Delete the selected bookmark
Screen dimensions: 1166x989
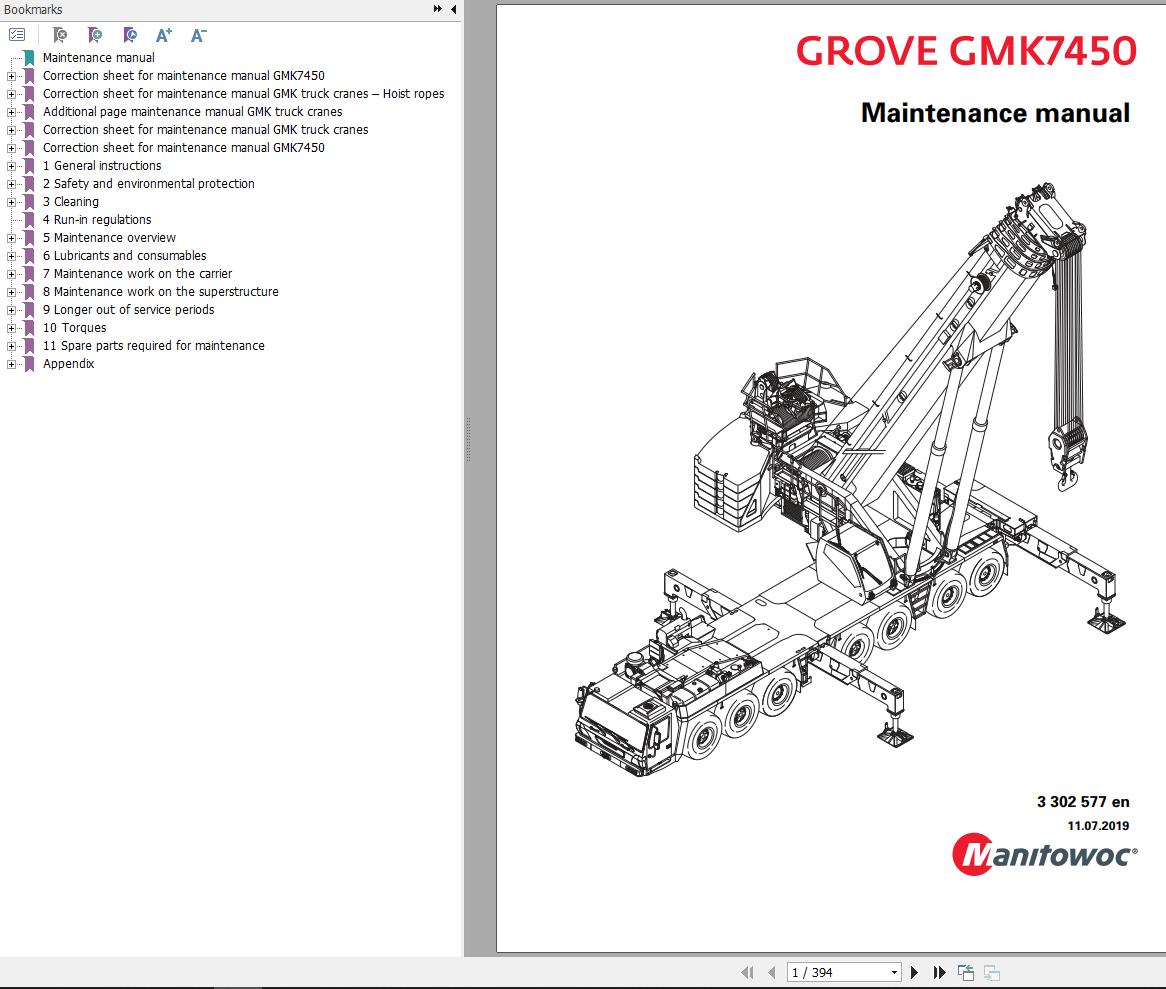[59, 35]
